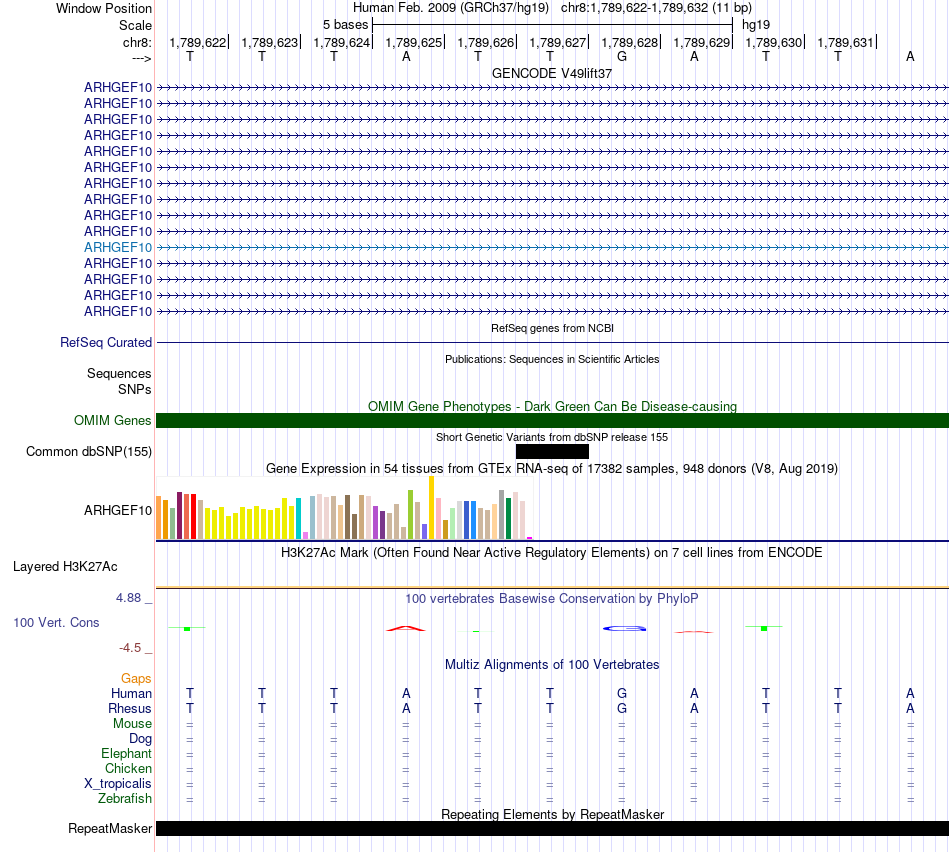Click the red arched PhyloP mark under base A
This screenshot has width=950, height=852.
406,628
